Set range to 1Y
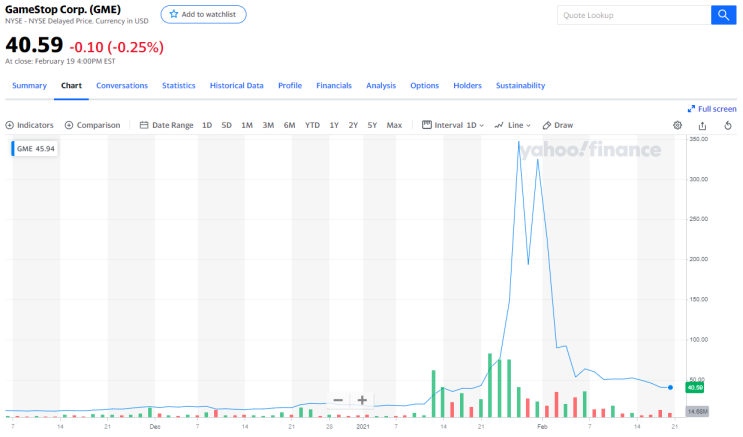The width and height of the screenshot is (743, 437). [x=334, y=125]
